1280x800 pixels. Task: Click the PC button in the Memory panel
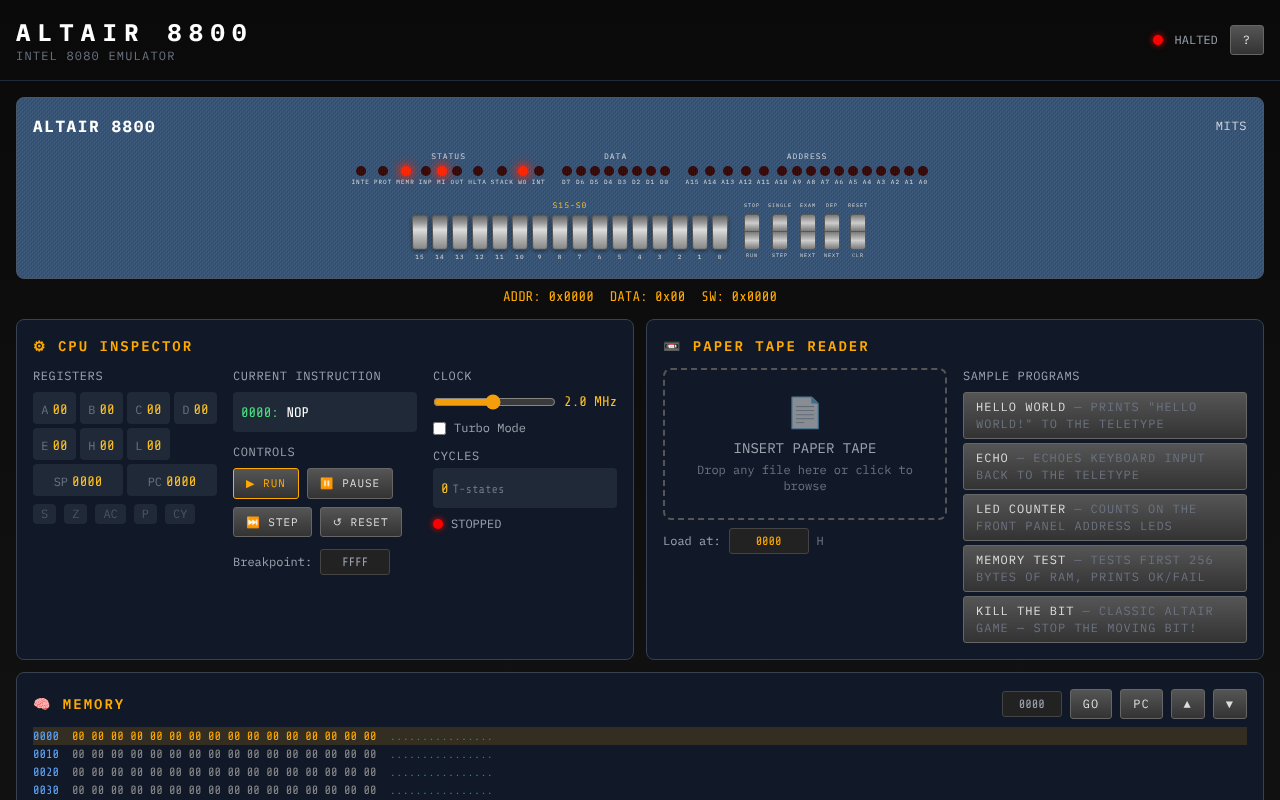coord(1141,704)
